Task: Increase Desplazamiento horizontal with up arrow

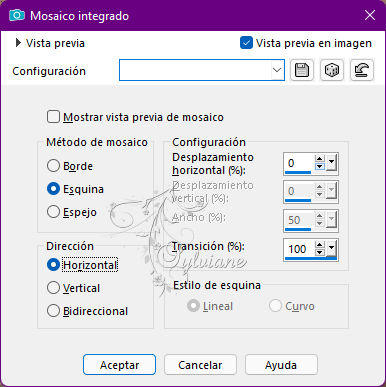Action: tap(320, 159)
